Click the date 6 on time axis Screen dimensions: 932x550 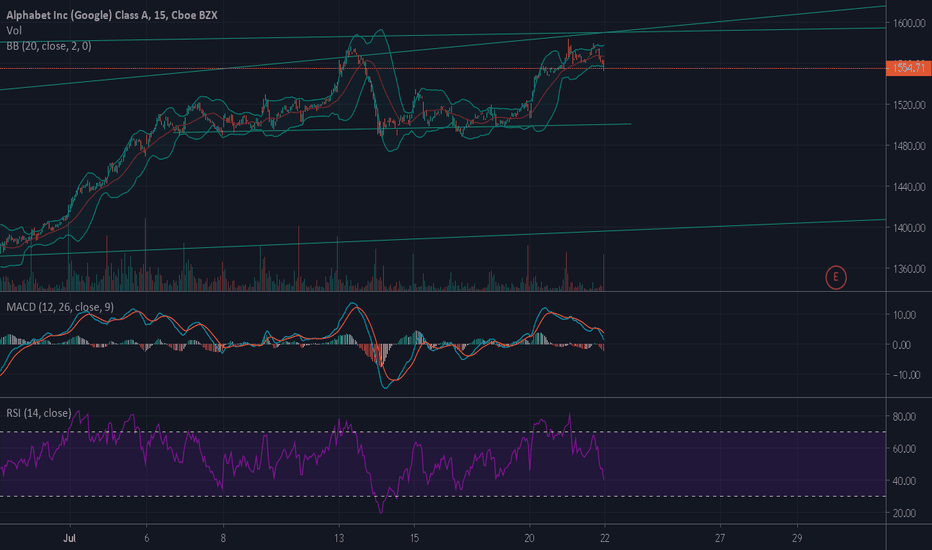(147, 538)
